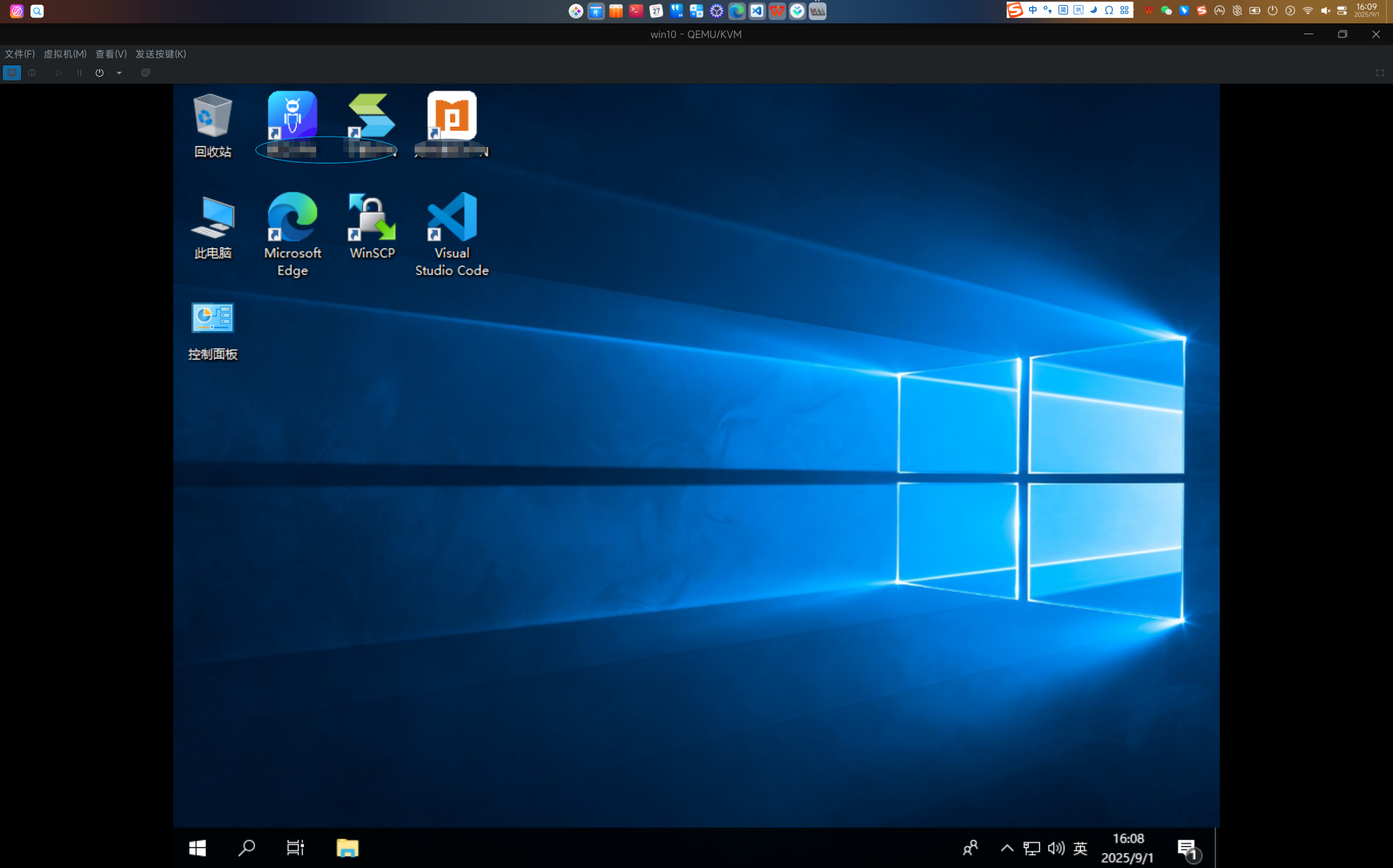1393x868 pixels.
Task: Toggle Sogou 简 simplified/traditional mode
Action: click(x=1063, y=10)
